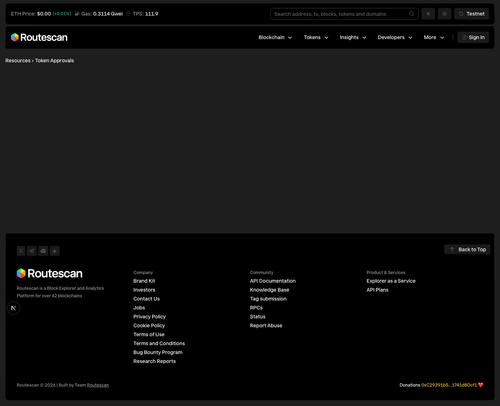Click the Back to Top button
The image size is (500, 406).
click(467, 249)
